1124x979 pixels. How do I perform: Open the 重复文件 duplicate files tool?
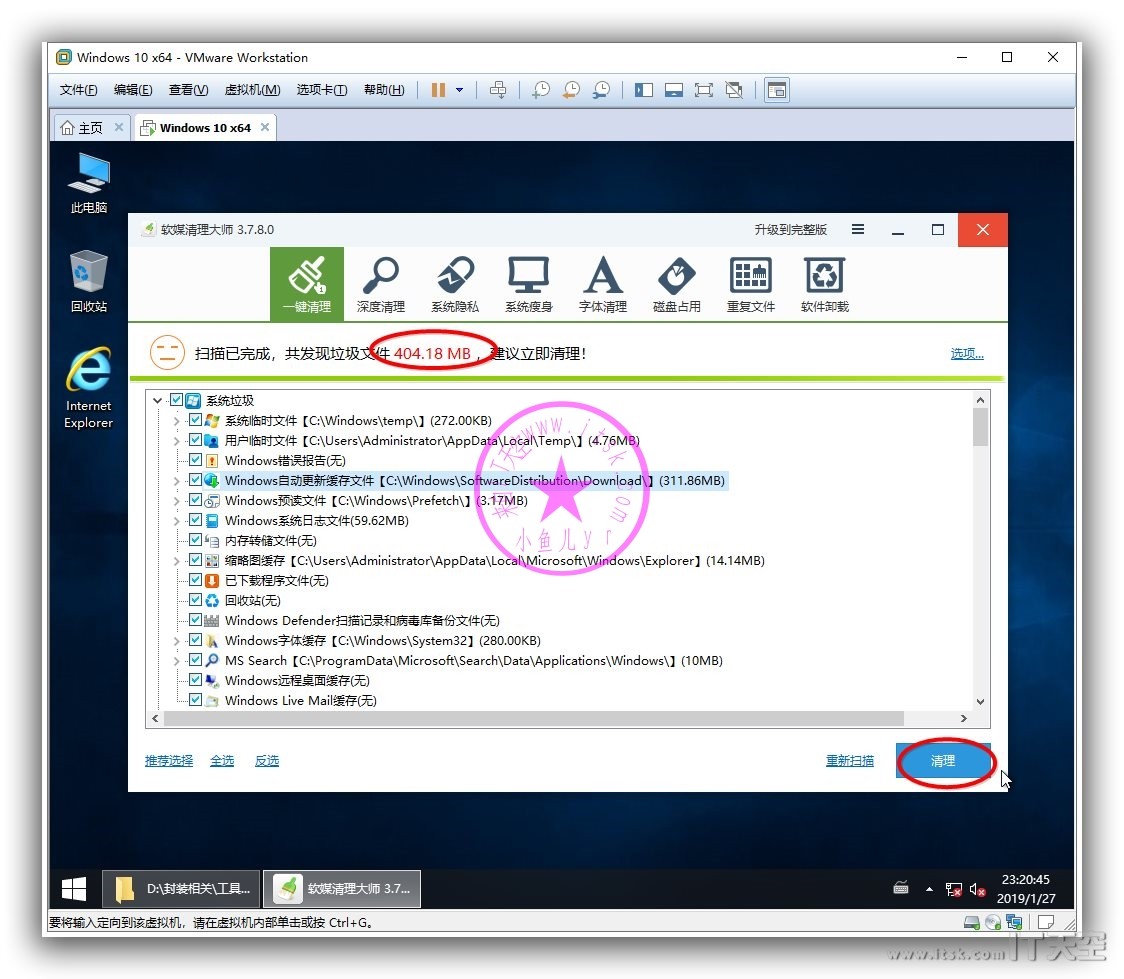click(x=751, y=284)
